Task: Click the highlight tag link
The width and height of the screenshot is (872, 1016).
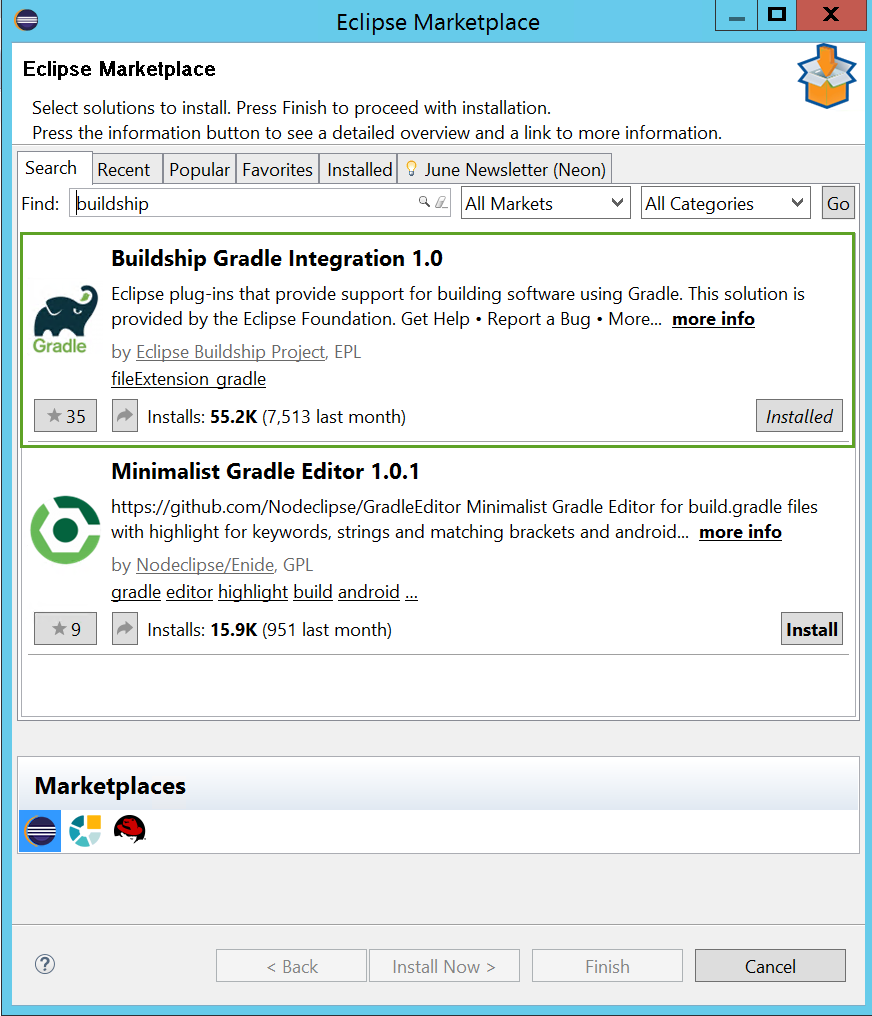Action: (x=253, y=592)
